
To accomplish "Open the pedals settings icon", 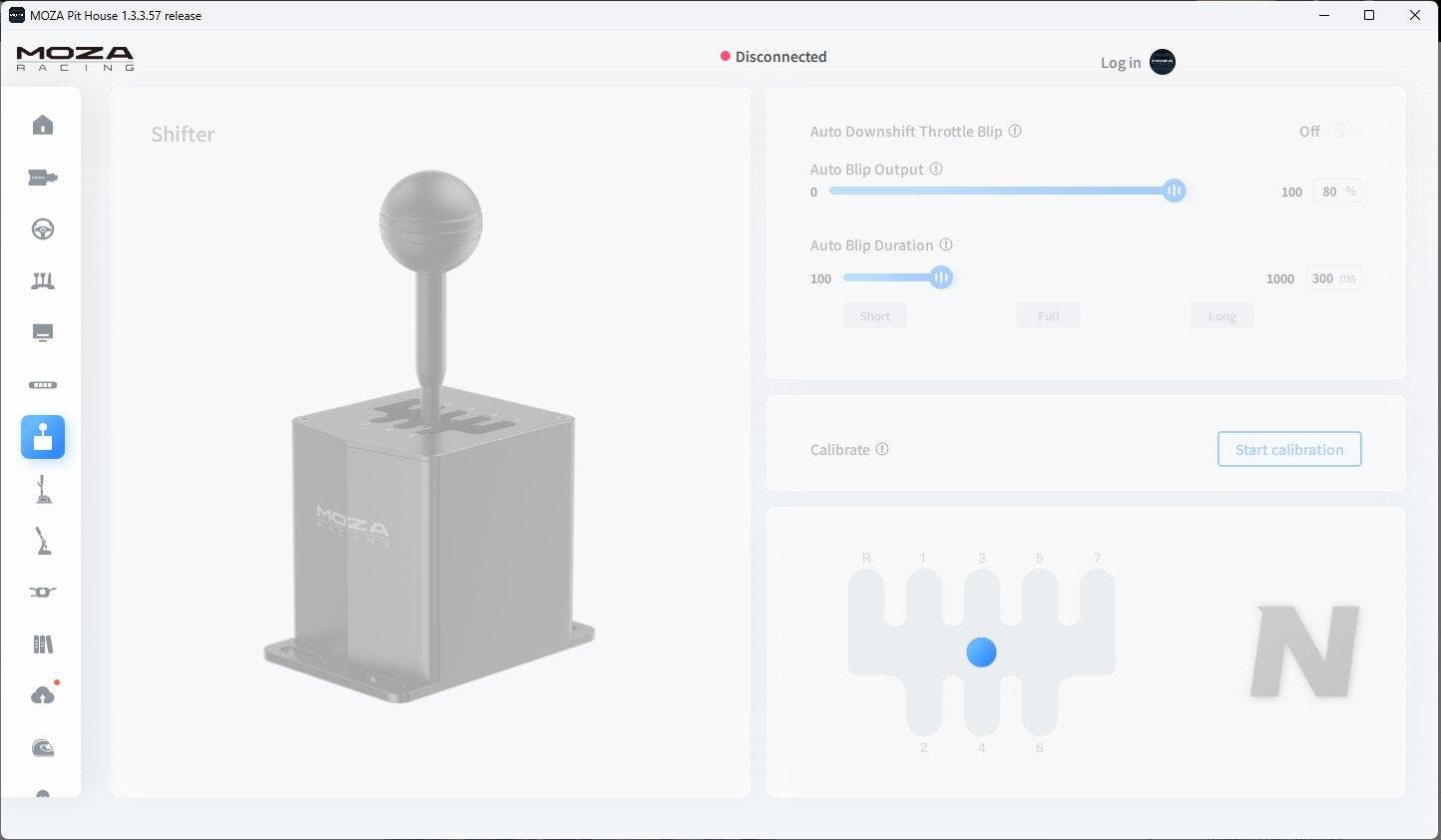I will coord(43,281).
